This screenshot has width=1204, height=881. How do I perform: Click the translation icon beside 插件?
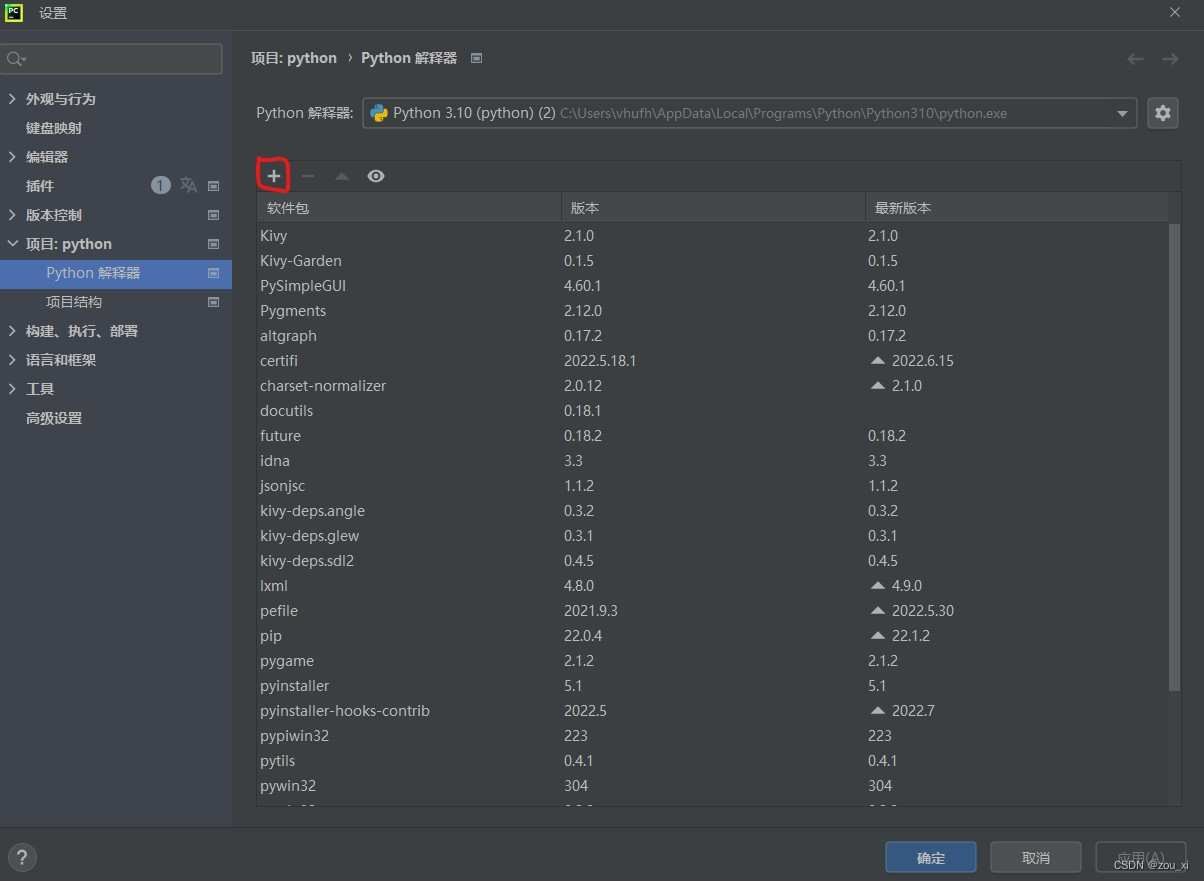pyautogui.click(x=188, y=185)
